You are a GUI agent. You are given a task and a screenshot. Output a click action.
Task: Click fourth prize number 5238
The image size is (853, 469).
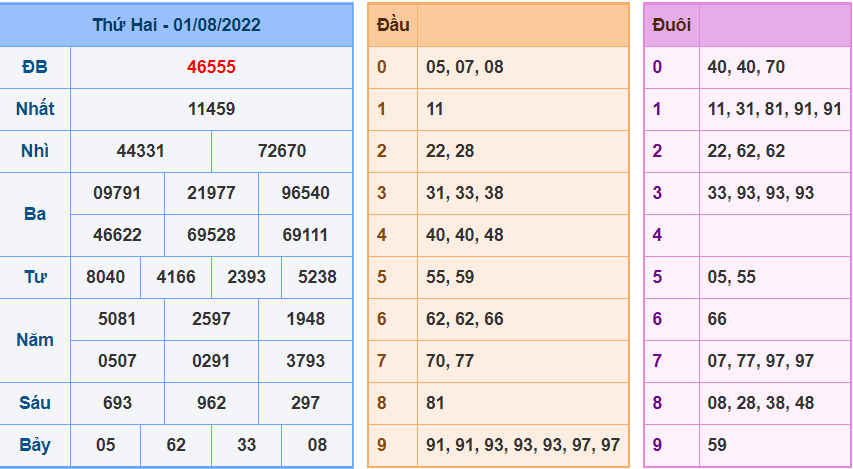[317, 277]
